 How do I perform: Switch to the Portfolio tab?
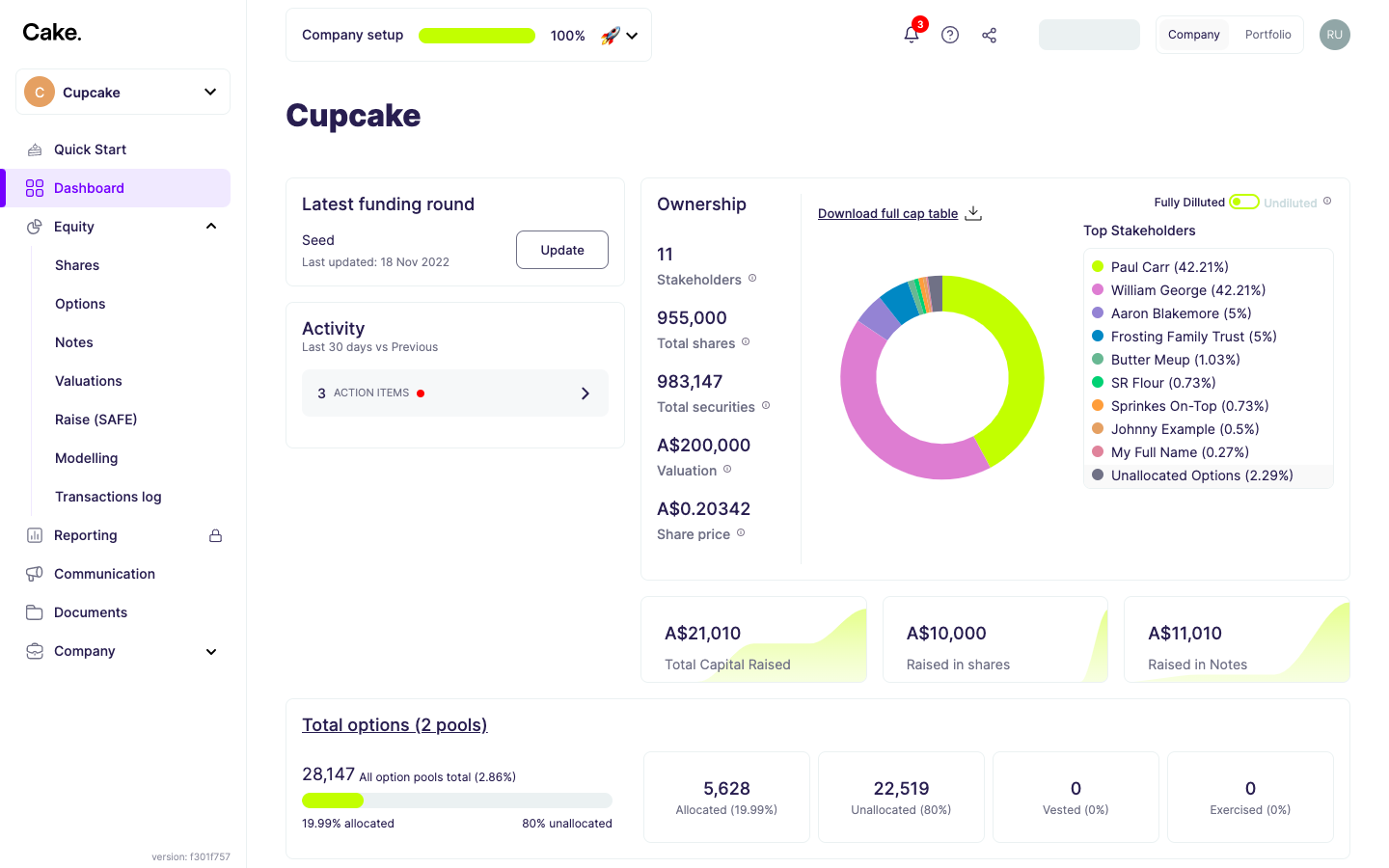1267,35
